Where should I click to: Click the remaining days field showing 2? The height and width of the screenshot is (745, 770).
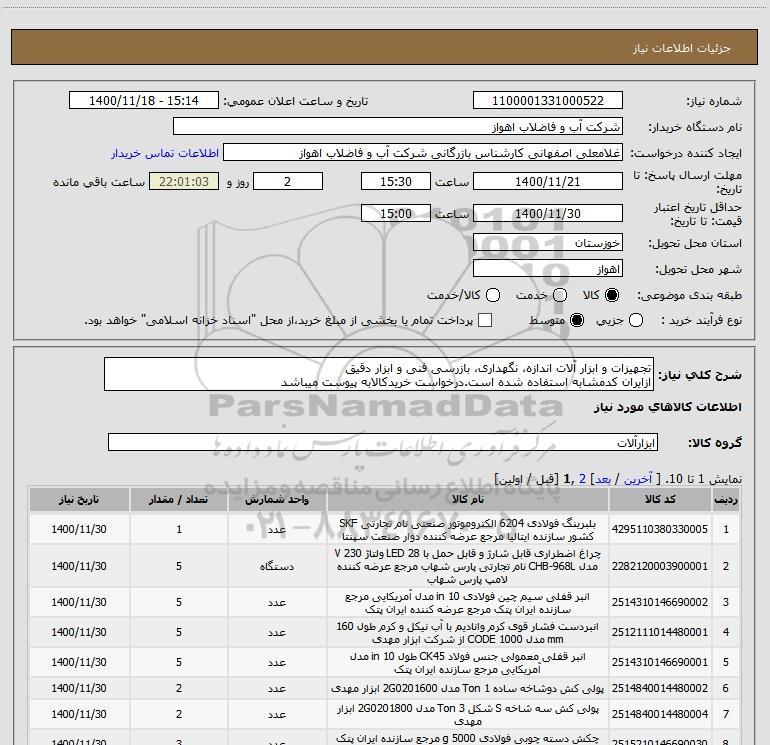(288, 181)
